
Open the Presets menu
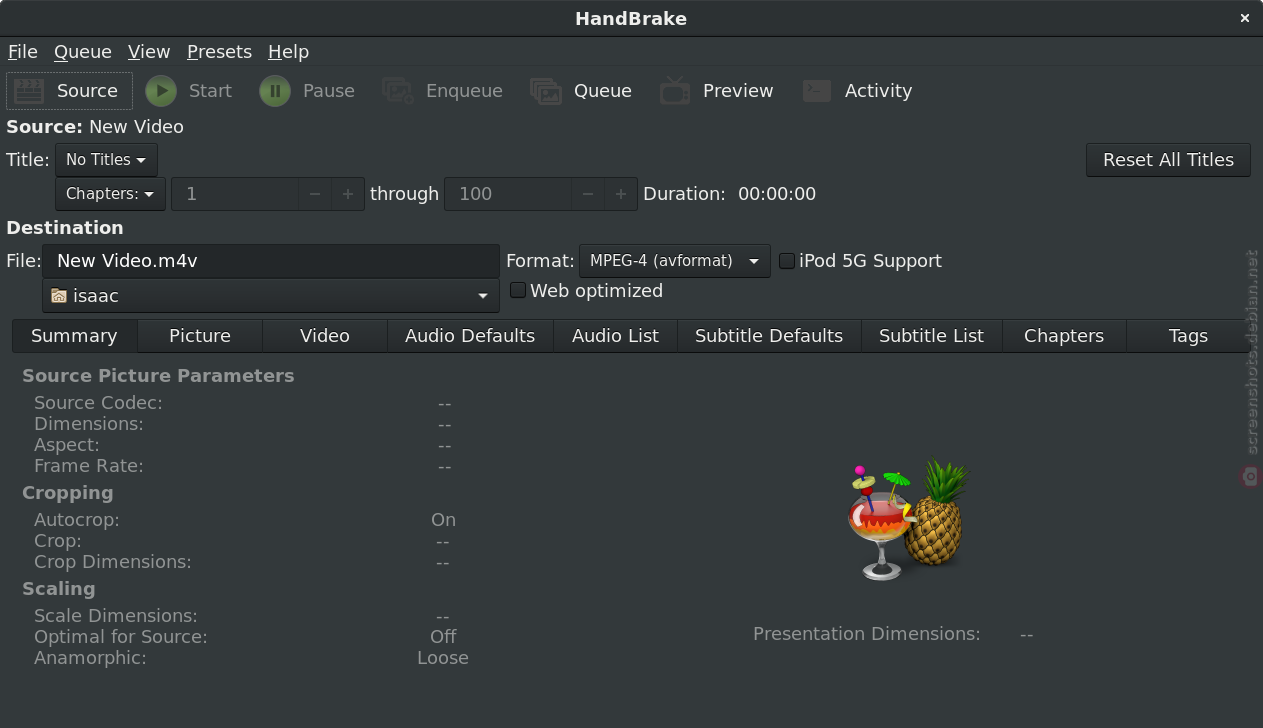(219, 52)
